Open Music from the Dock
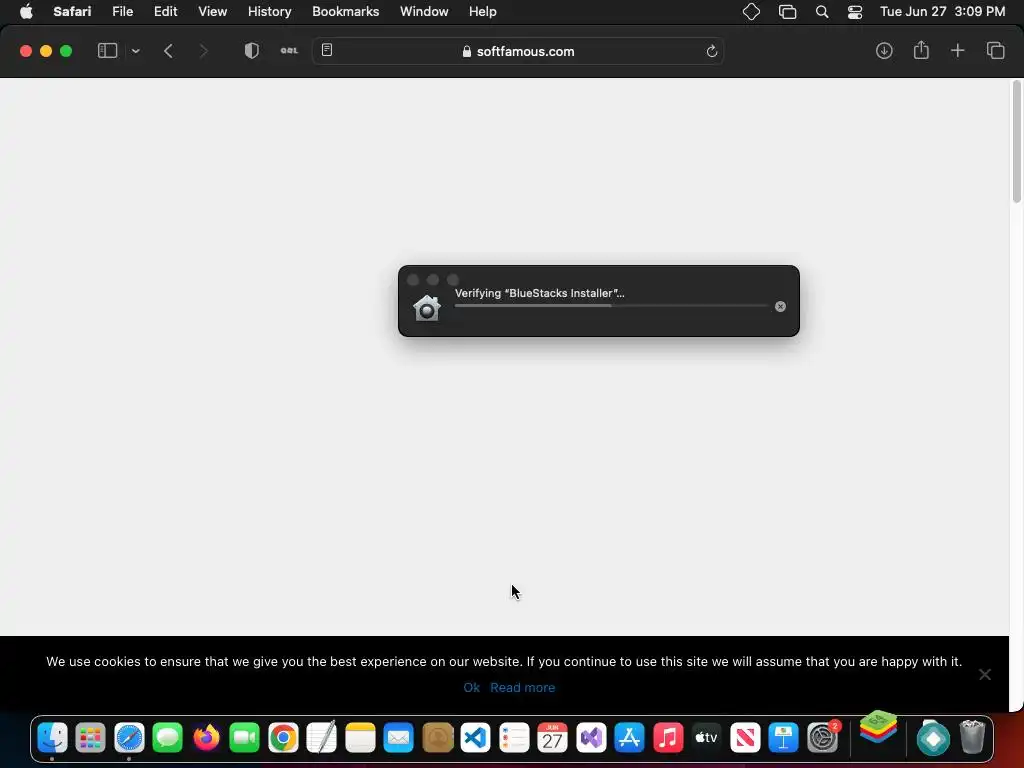 [668, 738]
